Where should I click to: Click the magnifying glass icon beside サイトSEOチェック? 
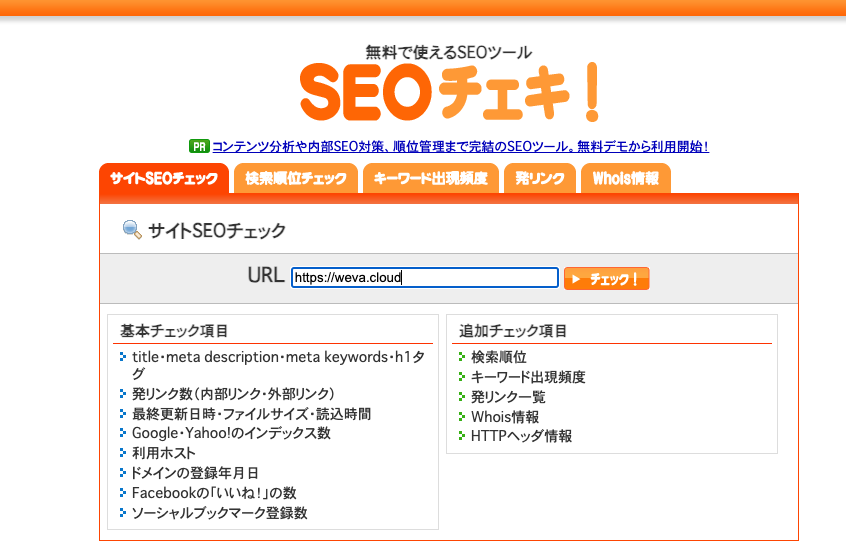[x=132, y=229]
